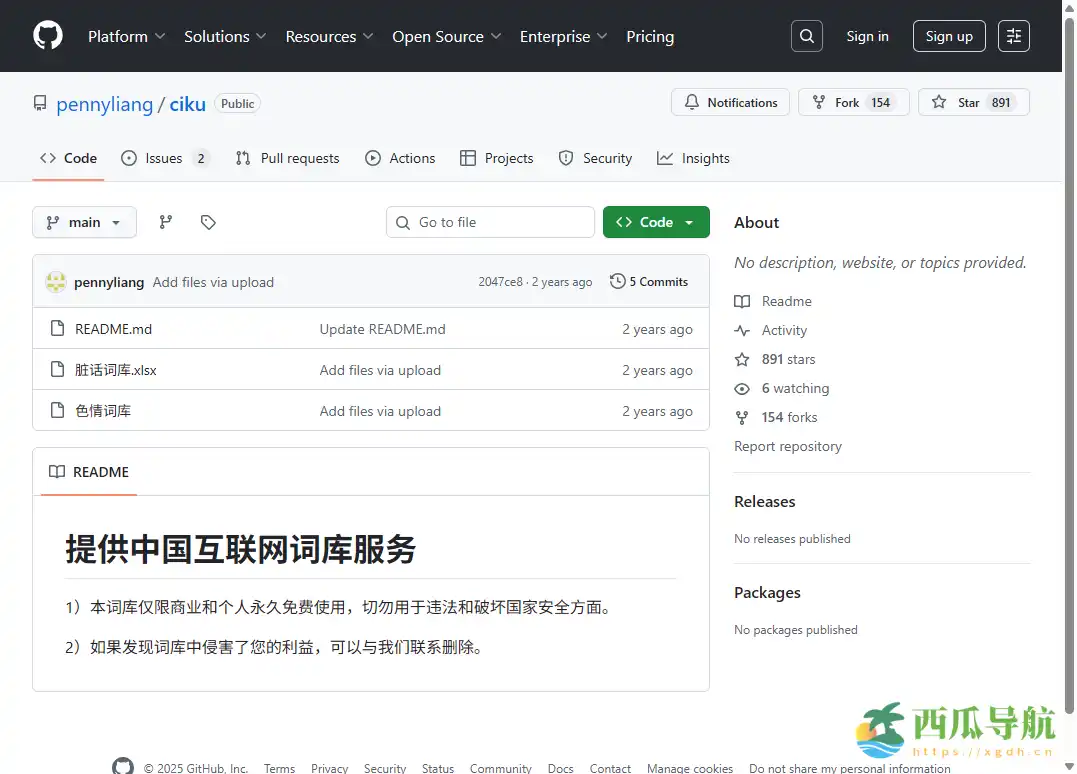Click the branches icon next to main

(165, 222)
